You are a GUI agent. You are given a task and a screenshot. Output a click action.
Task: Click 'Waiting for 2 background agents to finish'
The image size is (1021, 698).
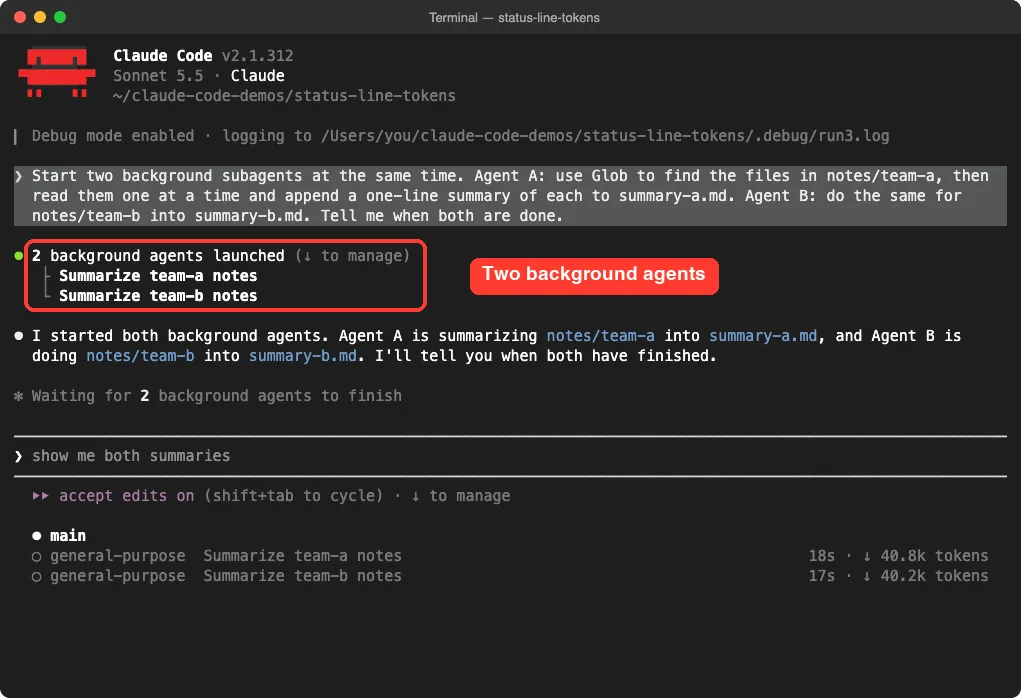217,396
